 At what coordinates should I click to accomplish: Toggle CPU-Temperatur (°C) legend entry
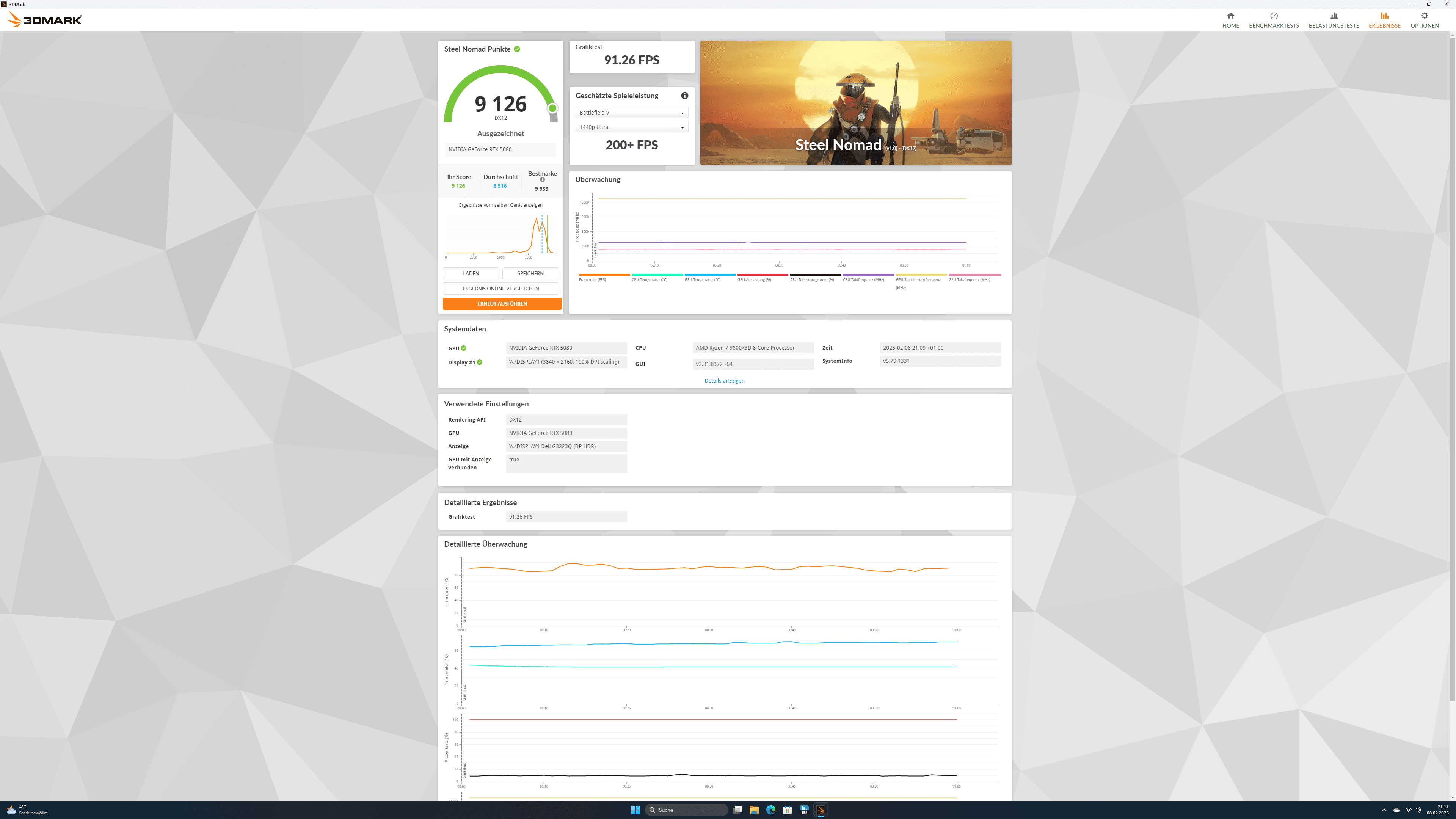click(657, 278)
